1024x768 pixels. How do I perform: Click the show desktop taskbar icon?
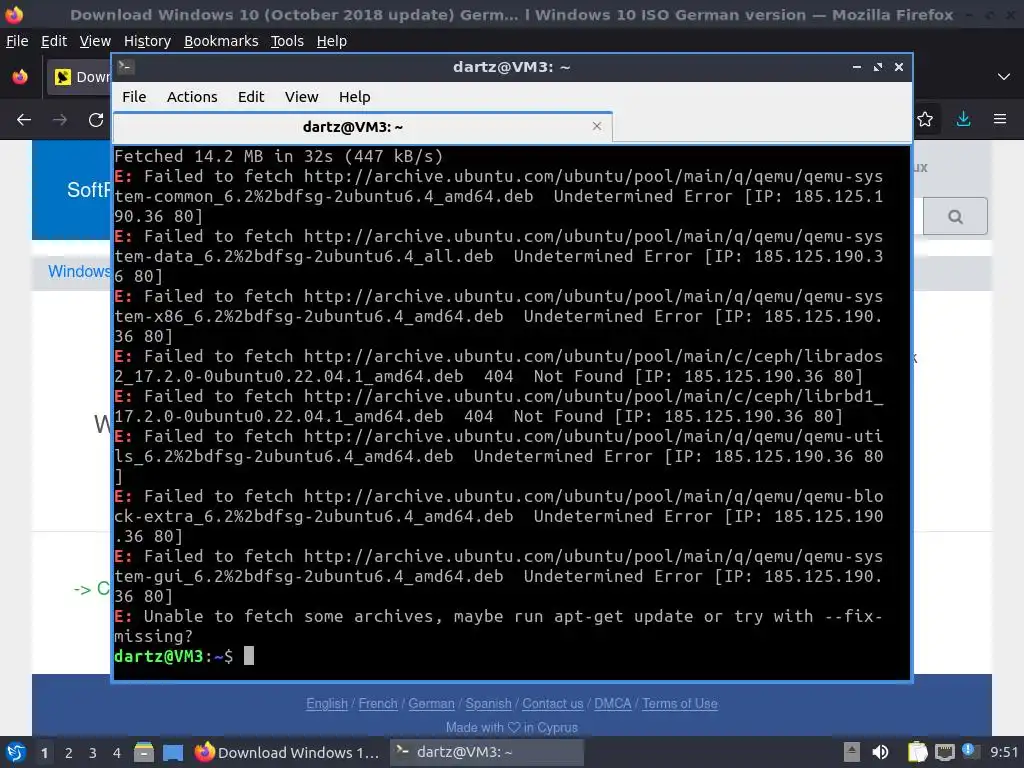point(173,752)
